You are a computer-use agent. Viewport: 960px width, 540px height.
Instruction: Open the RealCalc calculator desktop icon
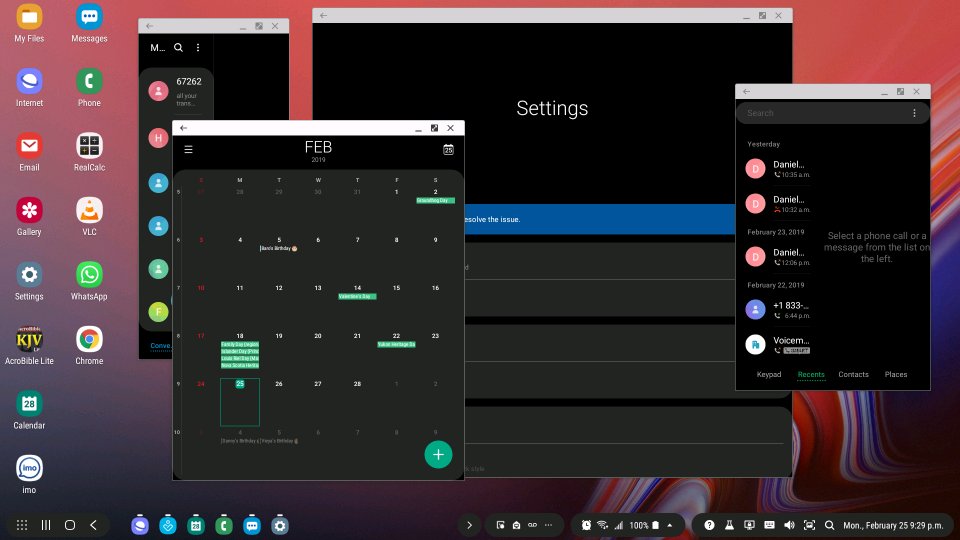pos(89,146)
